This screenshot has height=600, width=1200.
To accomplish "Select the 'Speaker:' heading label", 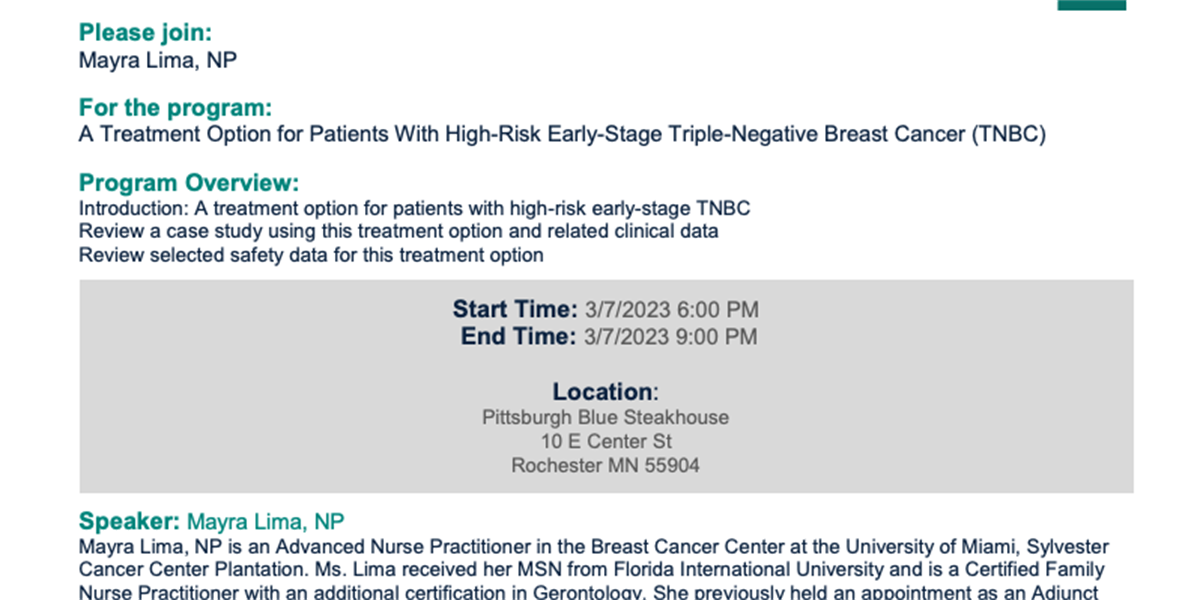I will [130, 521].
